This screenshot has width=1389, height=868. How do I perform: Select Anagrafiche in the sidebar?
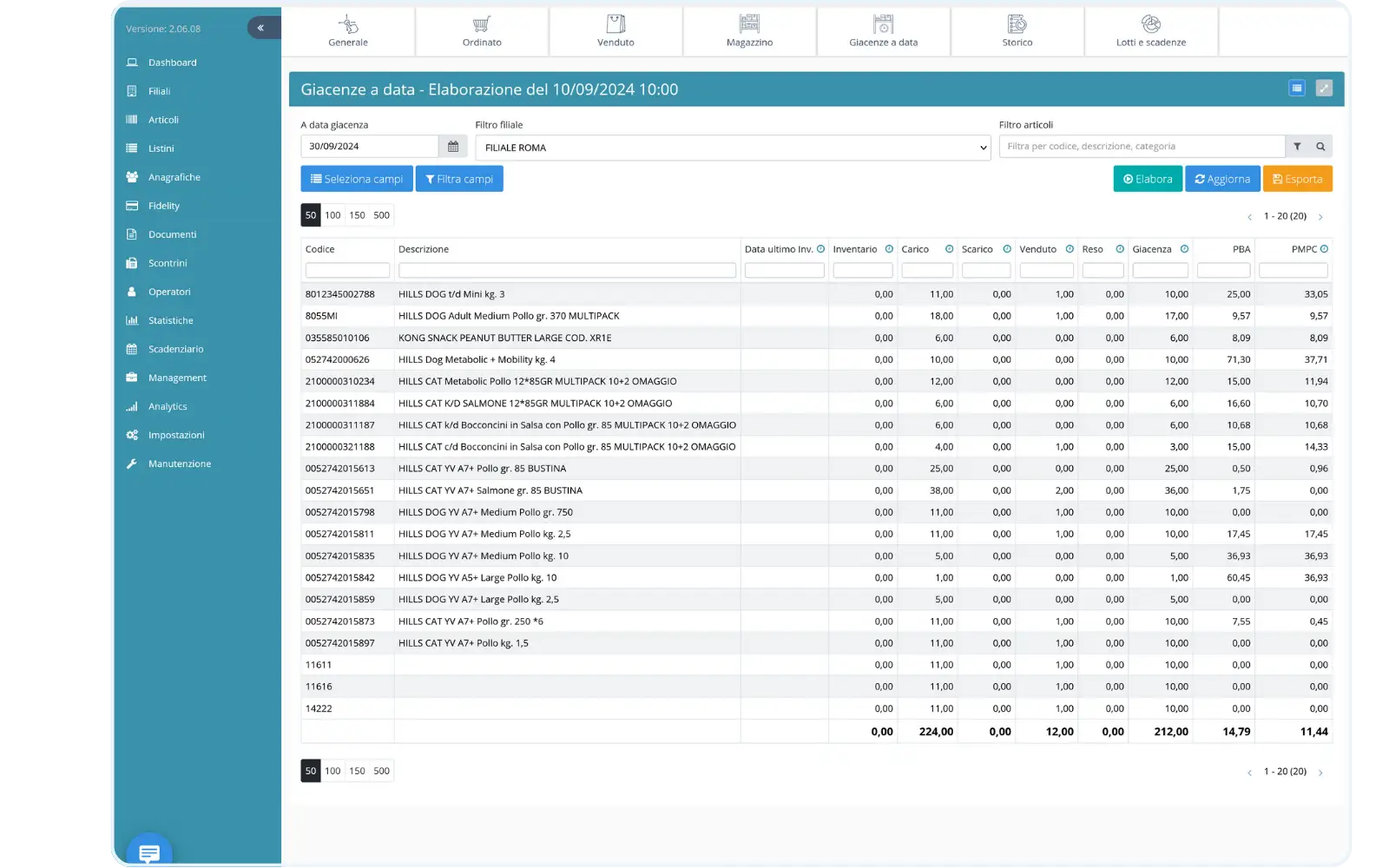[x=174, y=177]
